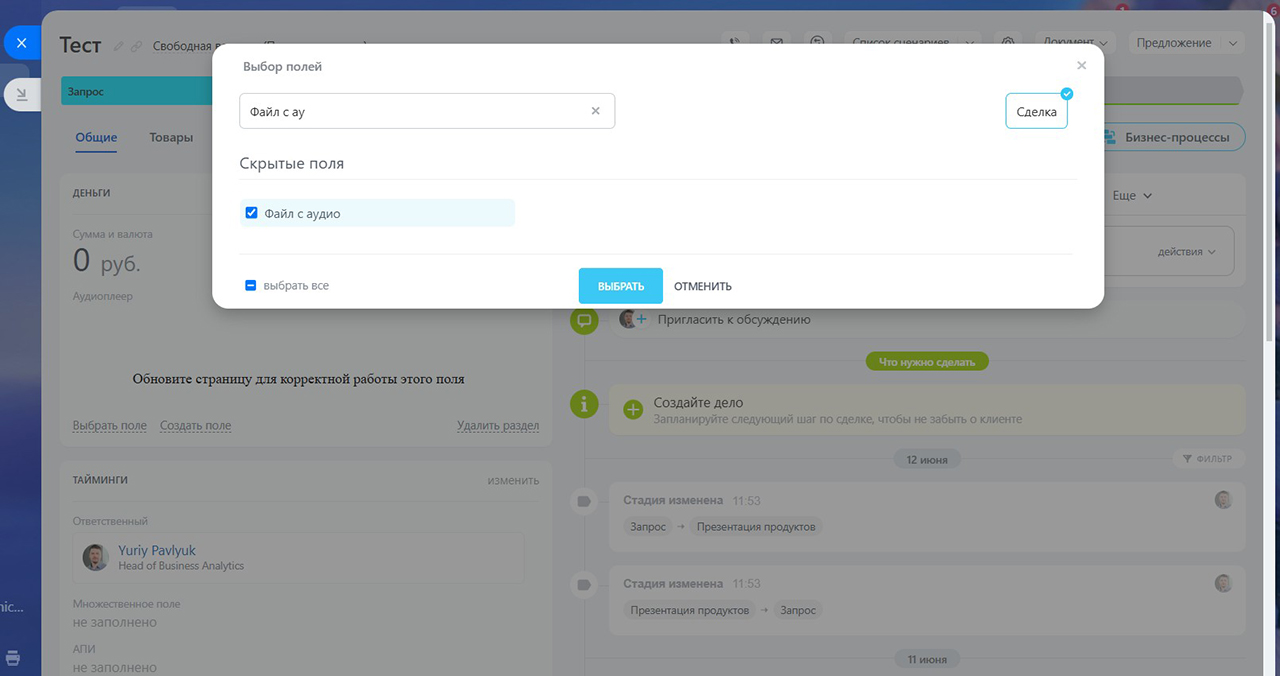
Task: Open the действия dropdown
Action: coord(1187,252)
